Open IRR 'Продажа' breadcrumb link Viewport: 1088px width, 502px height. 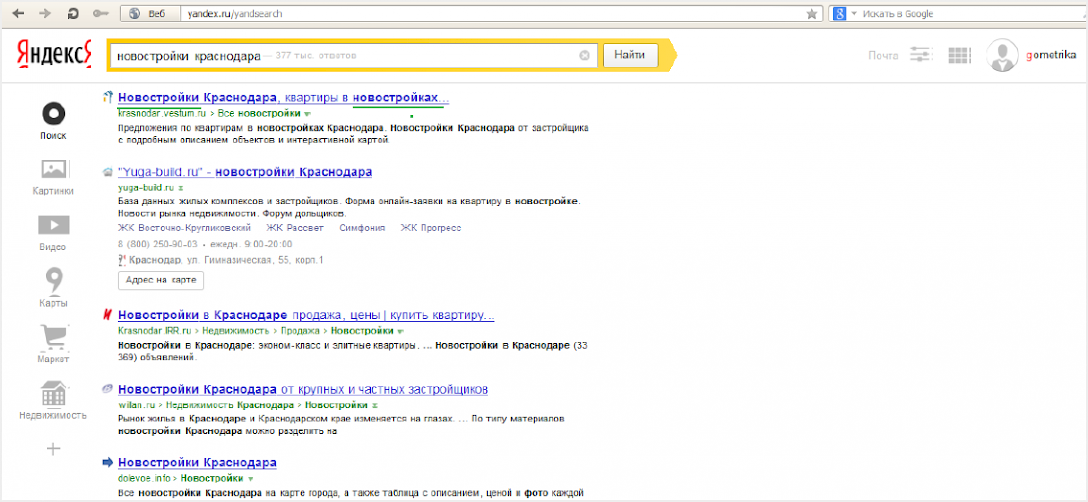click(299, 331)
